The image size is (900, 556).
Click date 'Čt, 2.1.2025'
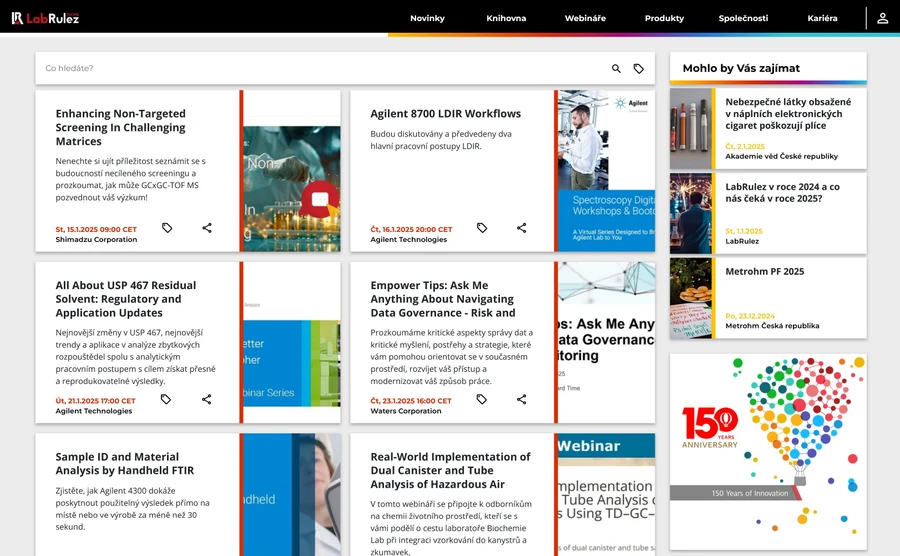point(744,146)
